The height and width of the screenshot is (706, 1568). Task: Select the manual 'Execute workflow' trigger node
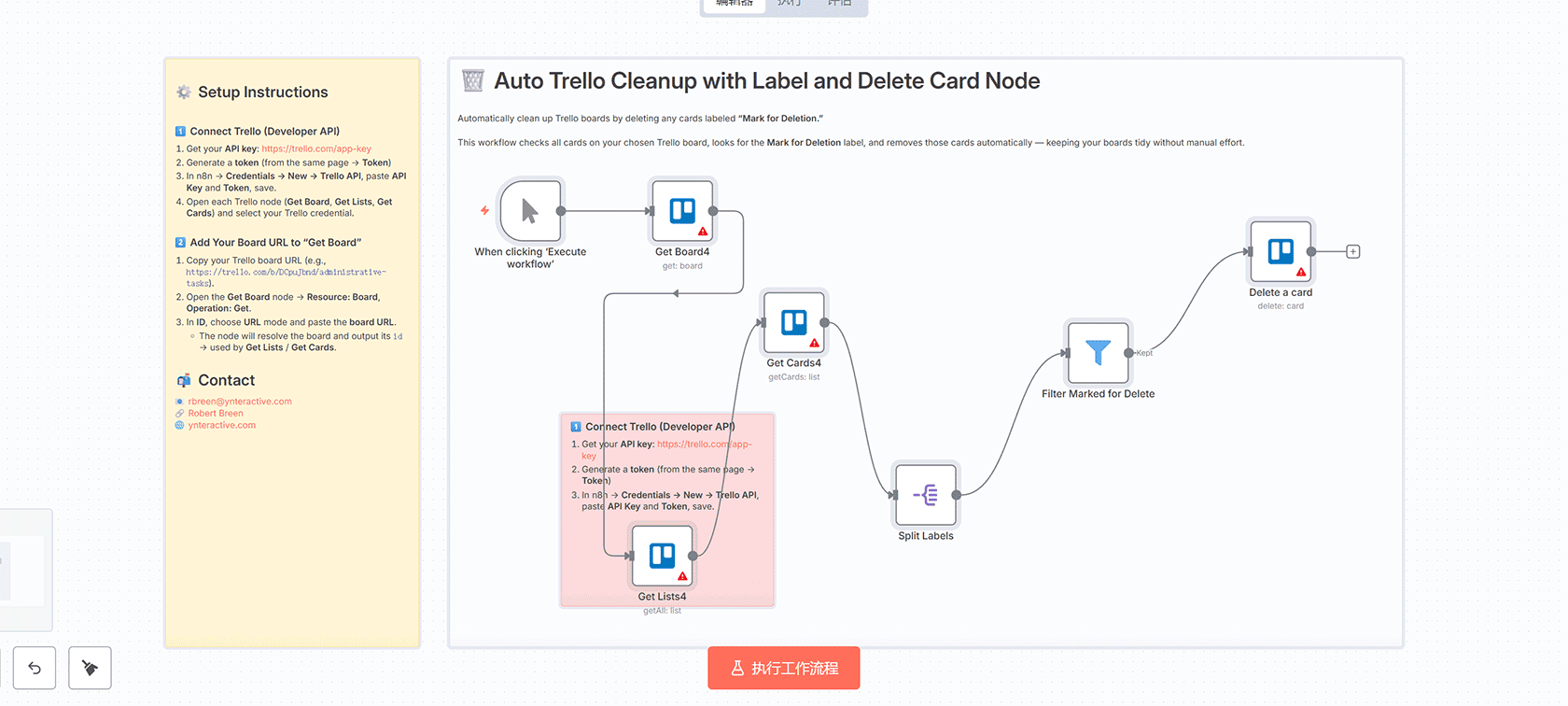[530, 211]
